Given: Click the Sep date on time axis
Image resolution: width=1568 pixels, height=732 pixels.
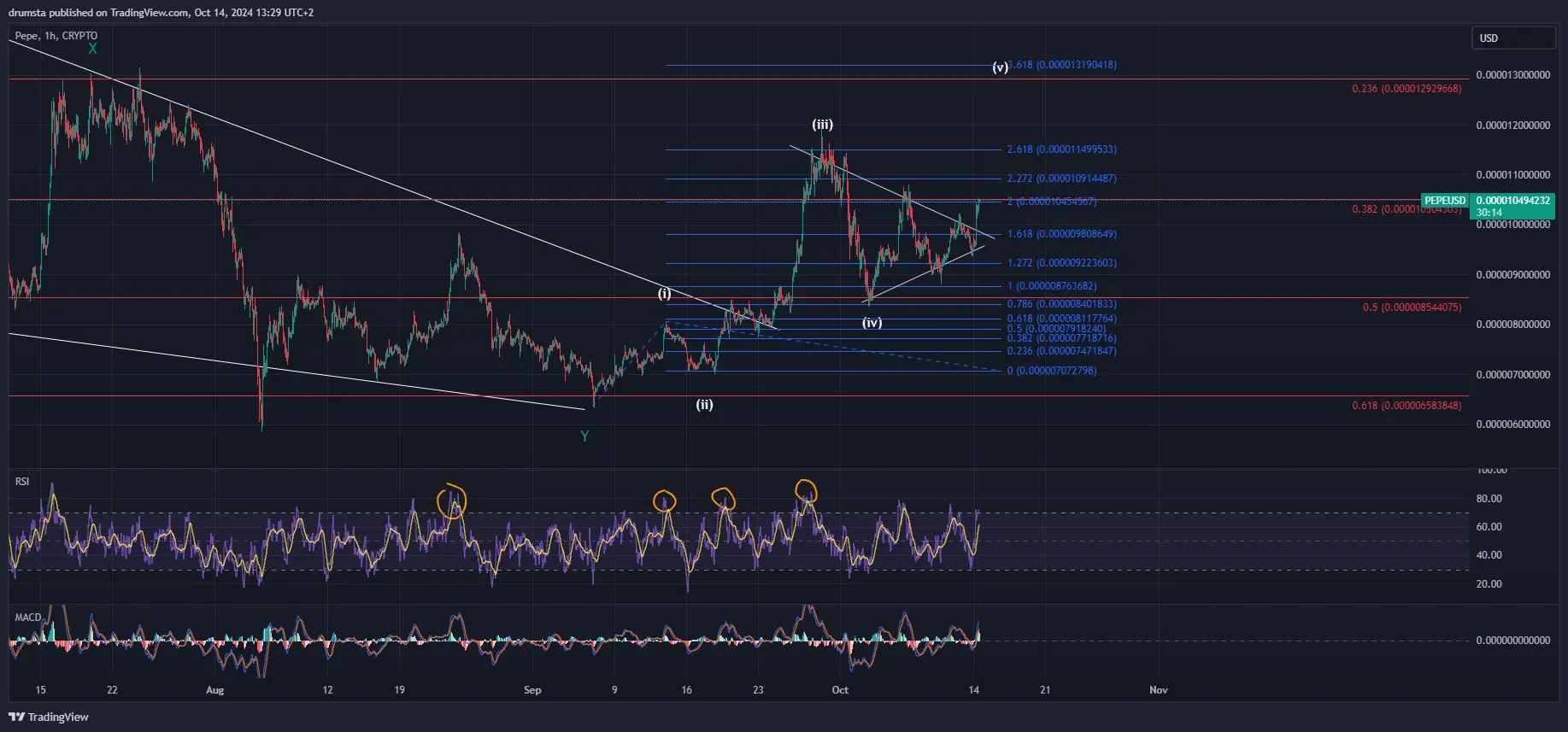Looking at the screenshot, I should click(532, 690).
